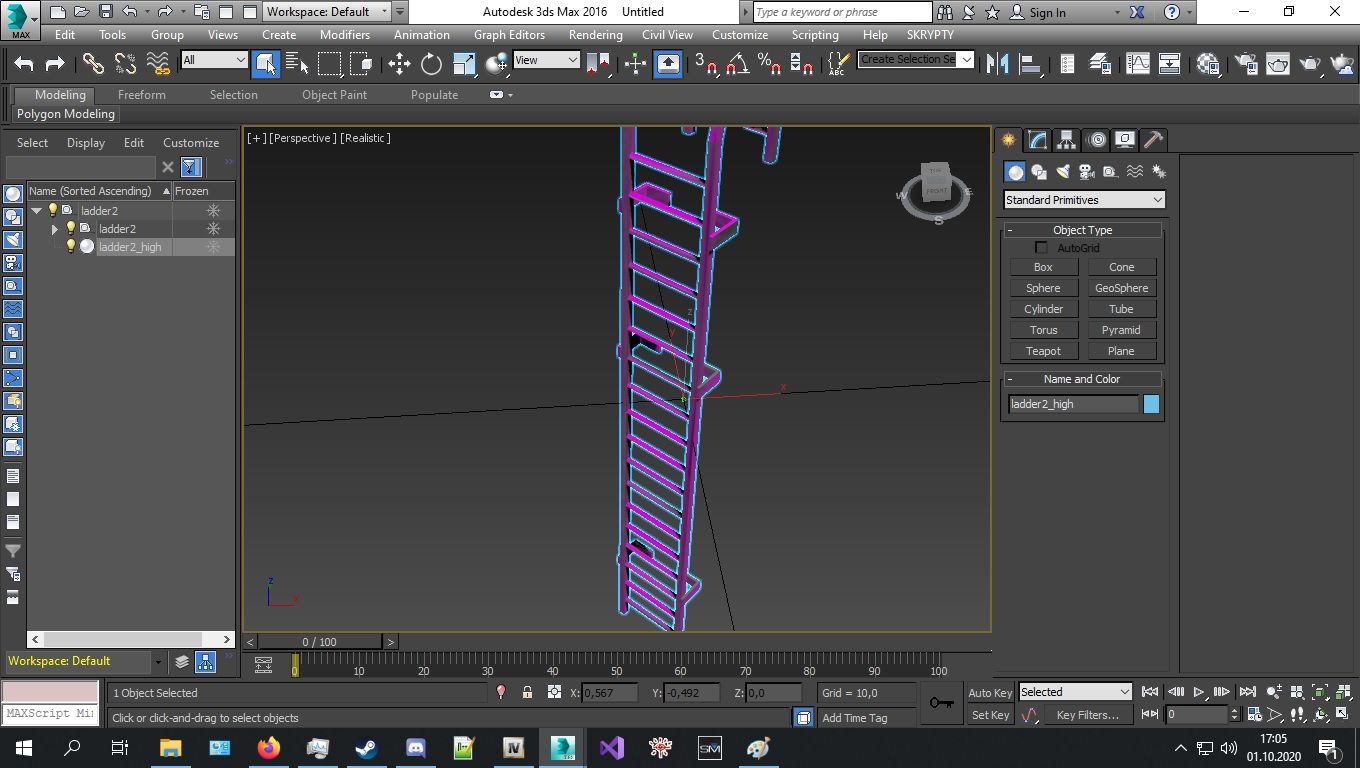1360x768 pixels.
Task: Collapse the ladder2 tree item
Action: pos(36,210)
